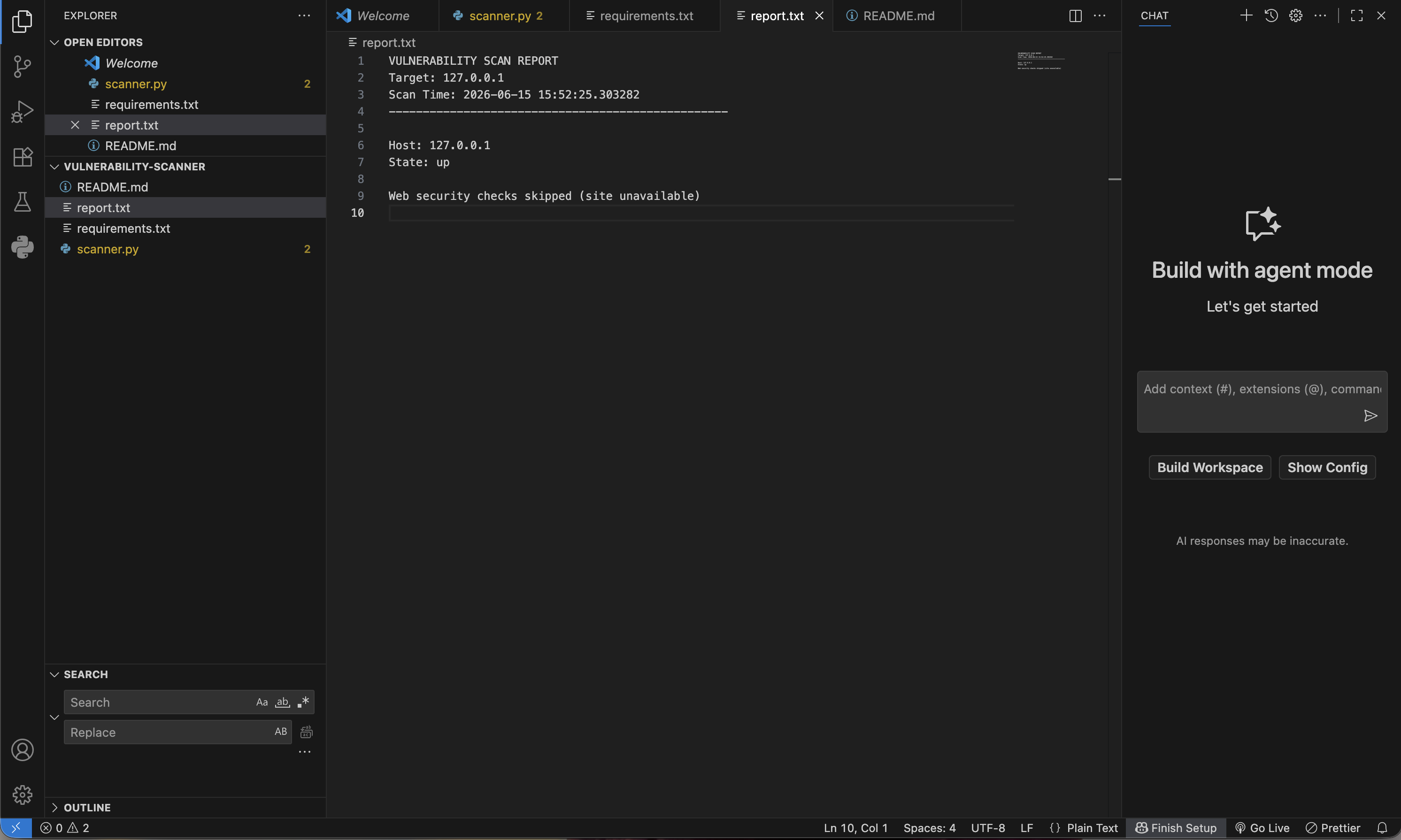
Task: Open the Extensions view
Action: (22, 157)
